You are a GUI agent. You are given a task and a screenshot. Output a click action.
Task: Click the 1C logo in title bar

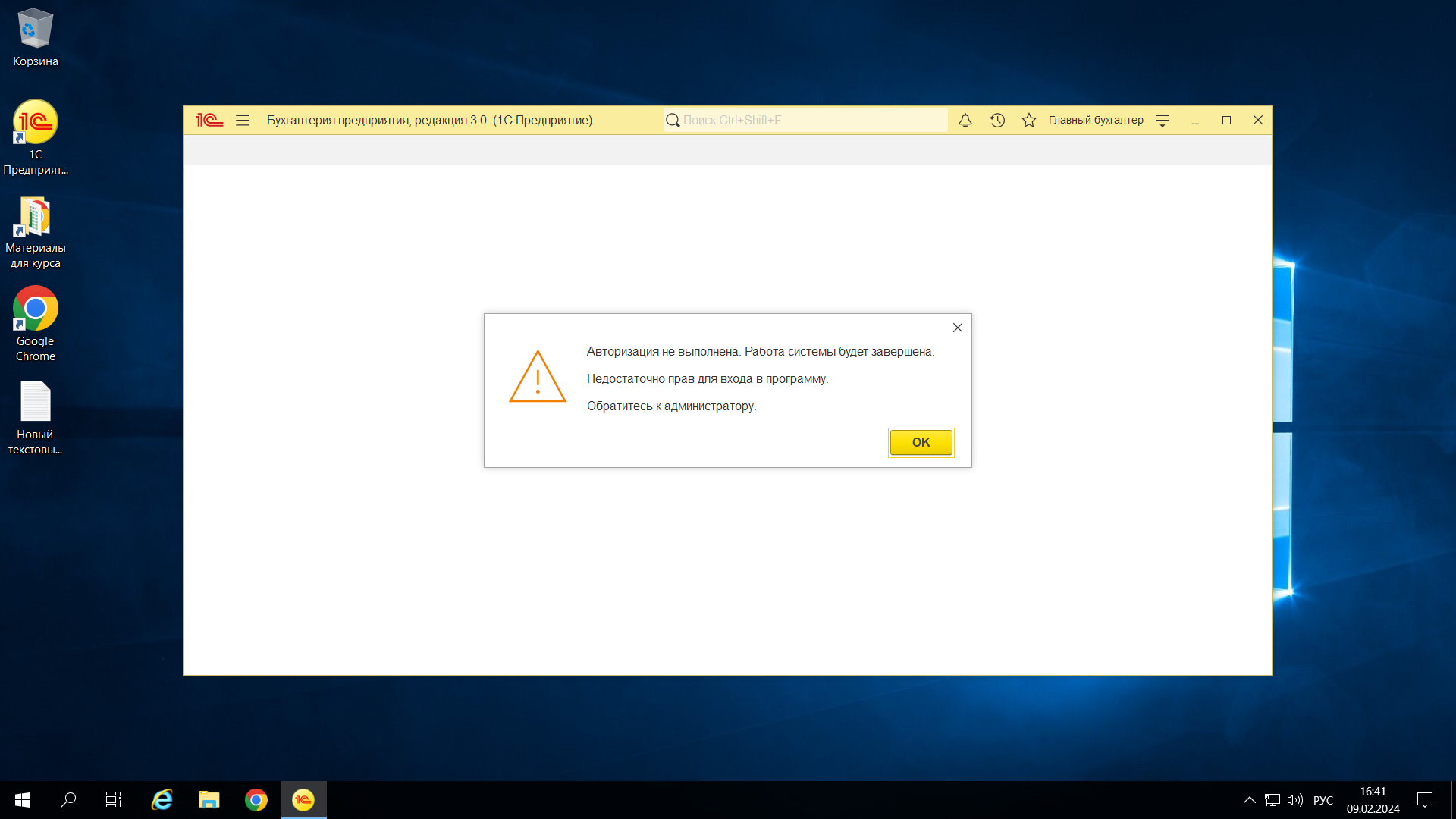click(x=209, y=121)
